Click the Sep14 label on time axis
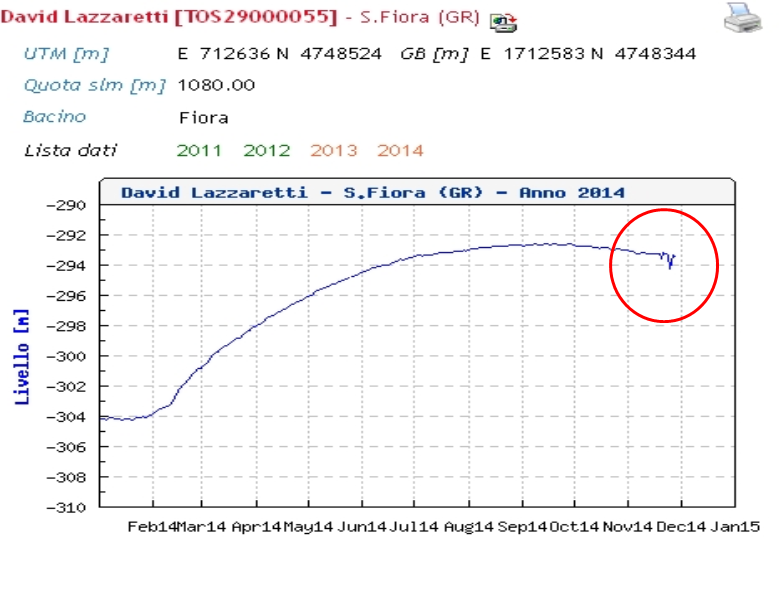This screenshot has height=591, width=779. click(522, 526)
